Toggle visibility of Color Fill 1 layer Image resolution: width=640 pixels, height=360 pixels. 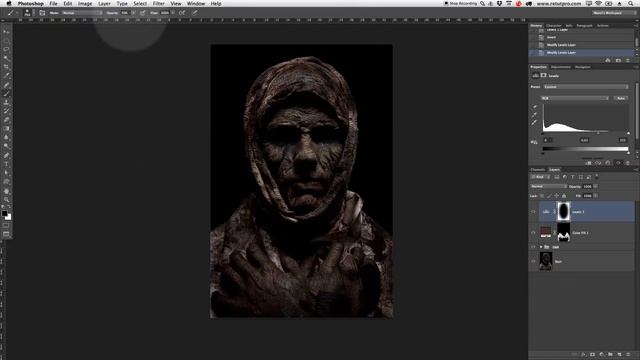pyautogui.click(x=533, y=233)
